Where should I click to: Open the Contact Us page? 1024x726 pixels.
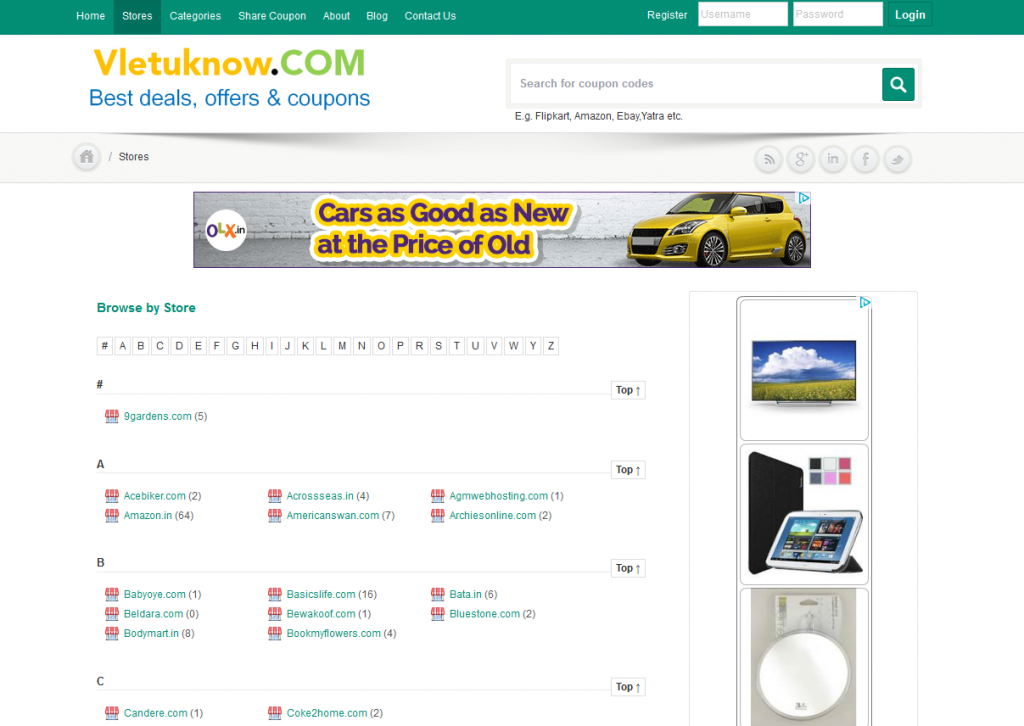point(430,16)
